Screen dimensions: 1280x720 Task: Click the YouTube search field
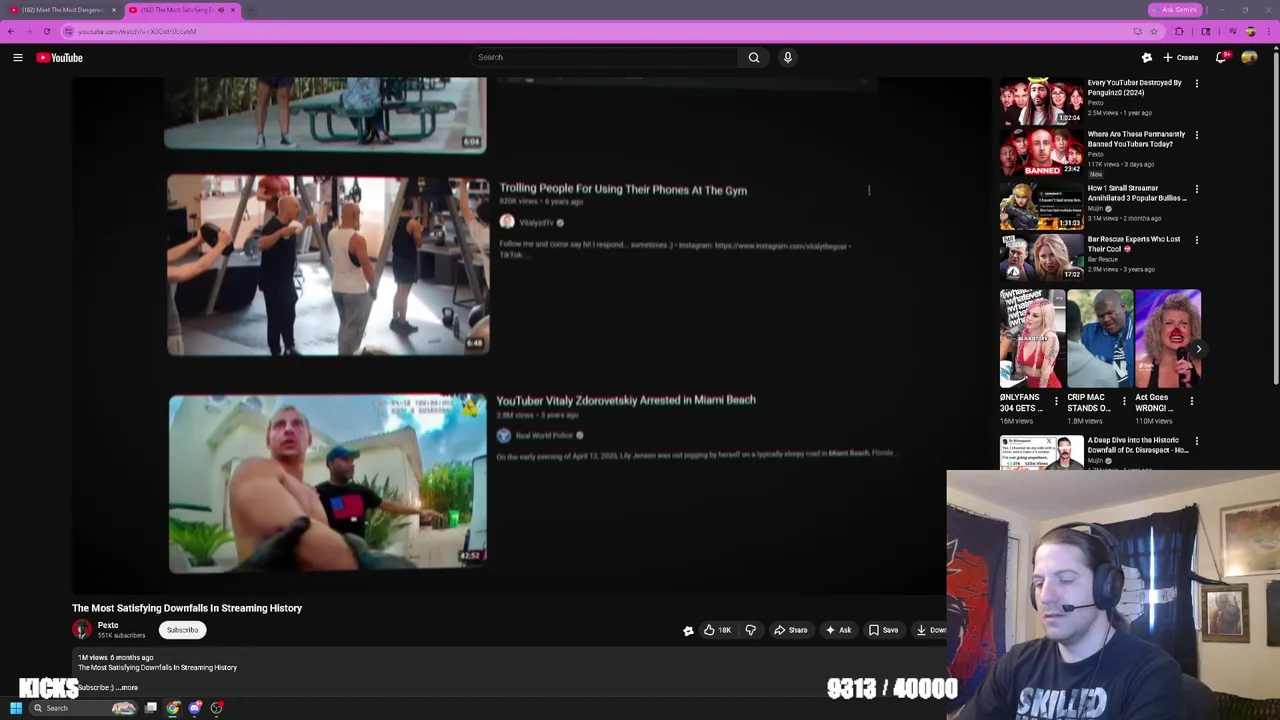605,57
